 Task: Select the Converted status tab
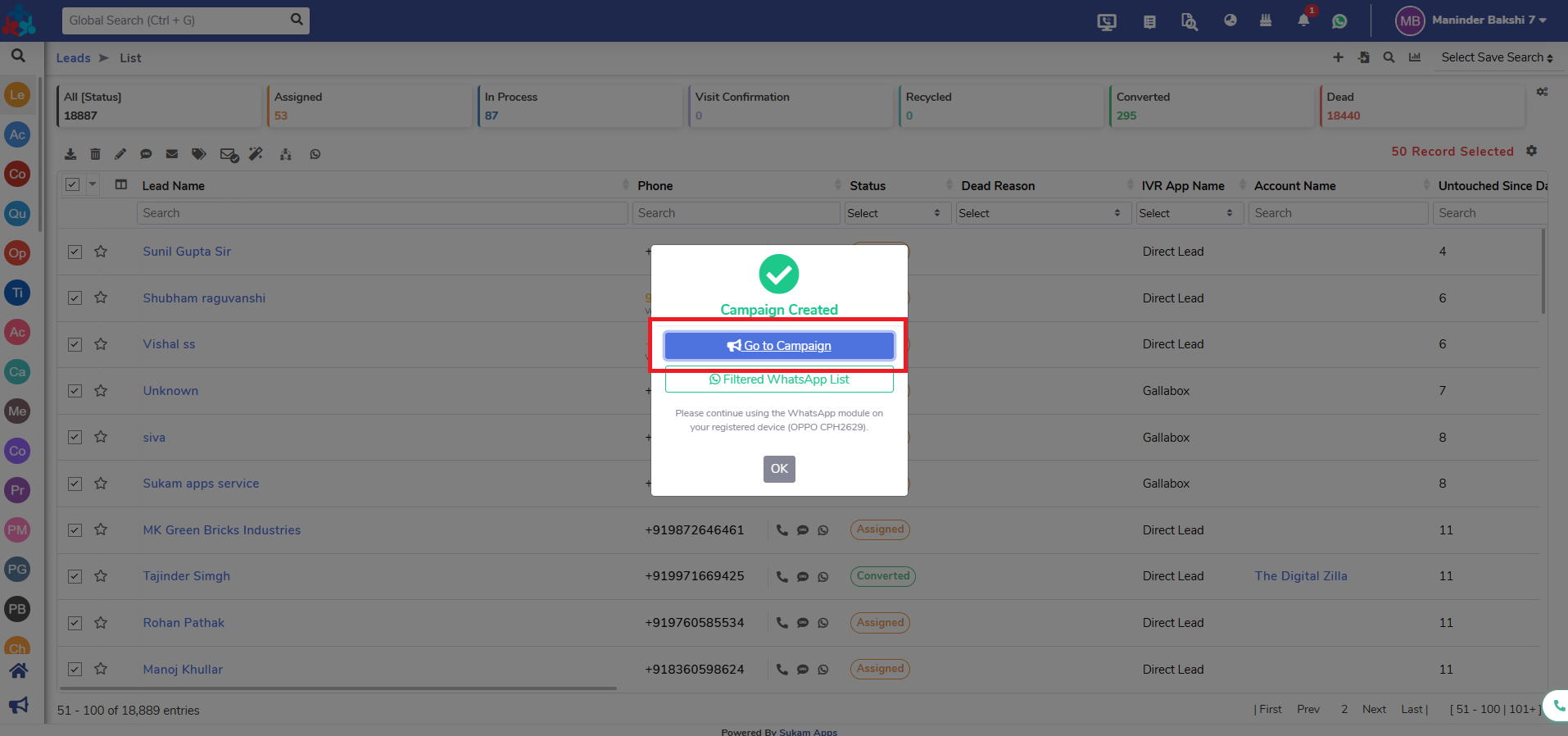1211,106
